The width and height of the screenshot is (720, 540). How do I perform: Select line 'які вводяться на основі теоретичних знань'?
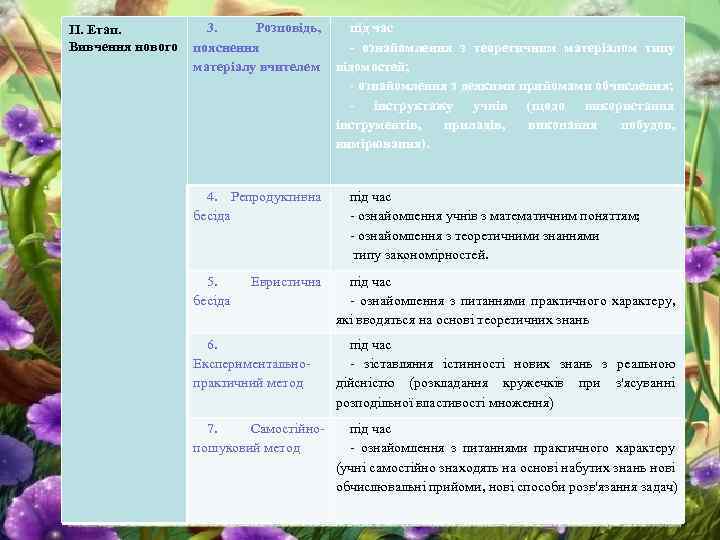pyautogui.click(x=462, y=321)
